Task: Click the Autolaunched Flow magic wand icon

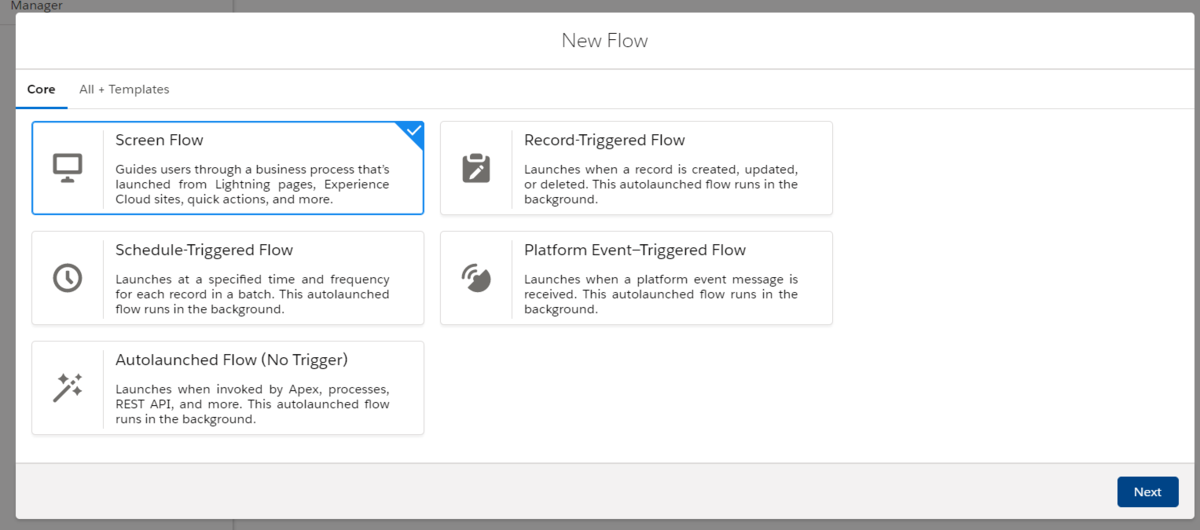Action: tap(68, 387)
